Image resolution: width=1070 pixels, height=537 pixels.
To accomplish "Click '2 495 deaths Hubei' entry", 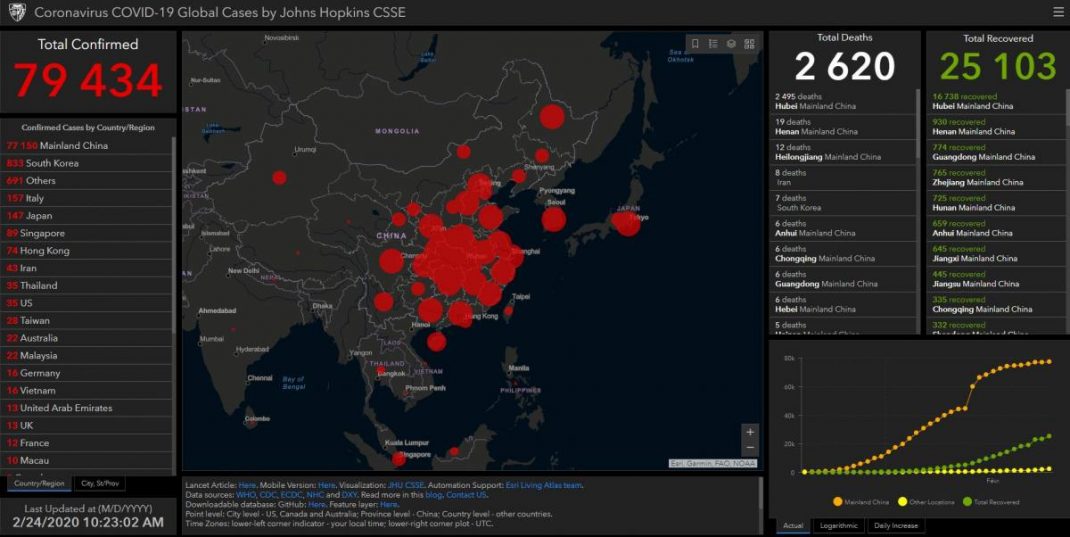I will (842, 102).
